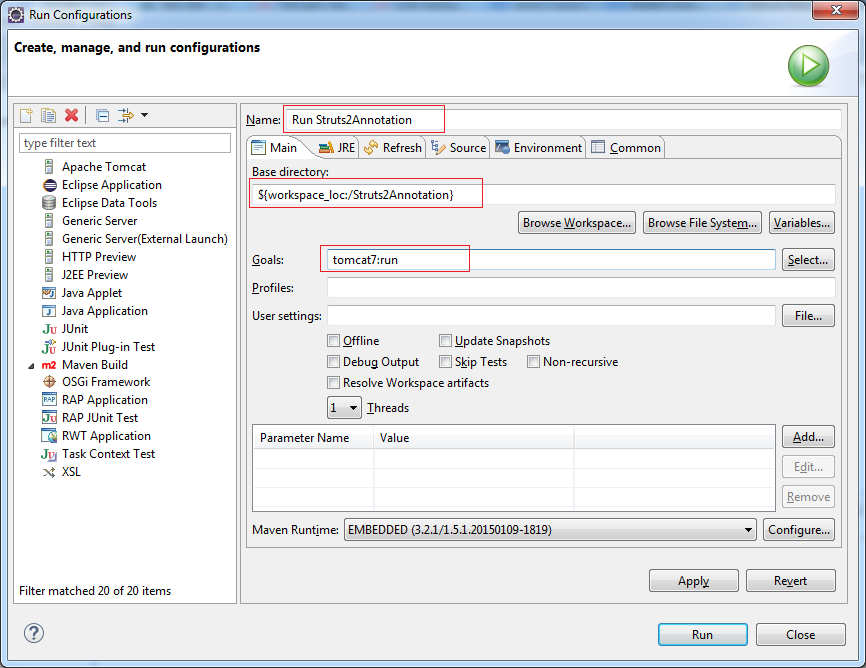
Task: Switch to the Main tab
Action: [x=275, y=148]
